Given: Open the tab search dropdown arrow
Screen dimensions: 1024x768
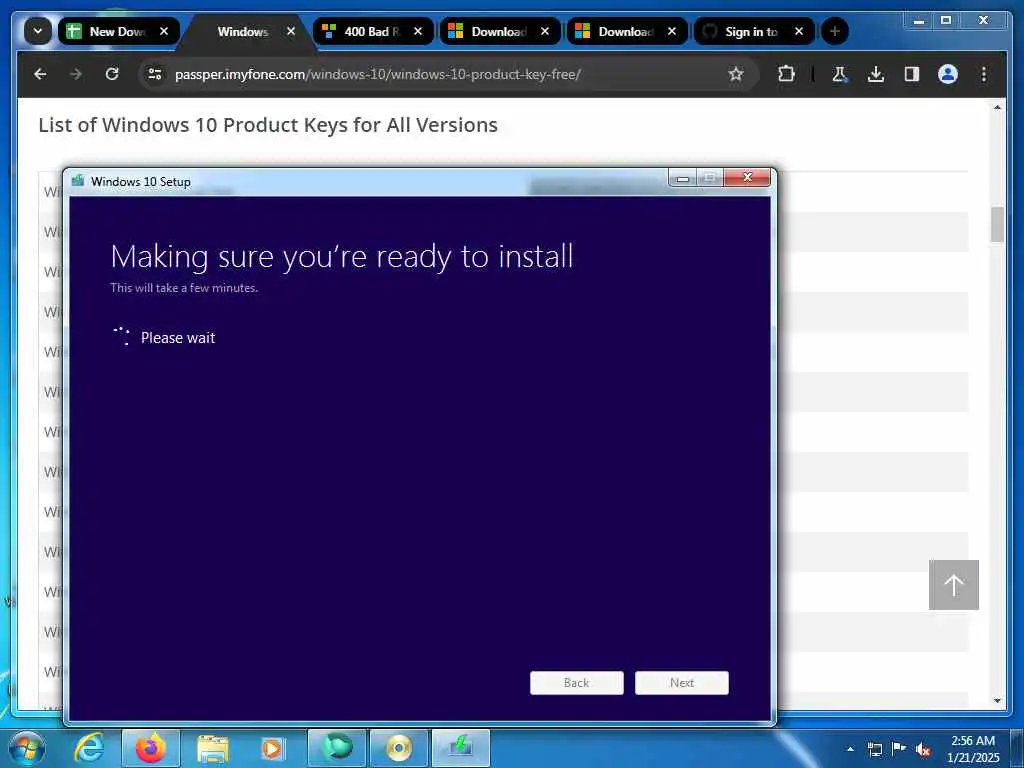Looking at the screenshot, I should [x=38, y=31].
